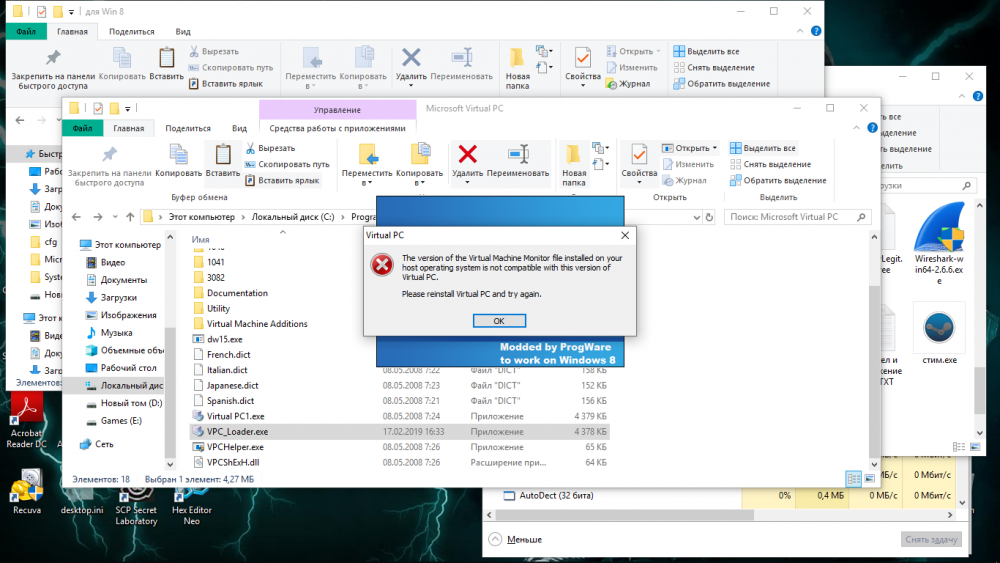Click the Имя column header
Image resolution: width=1000 pixels, height=563 pixels.
coord(200,240)
